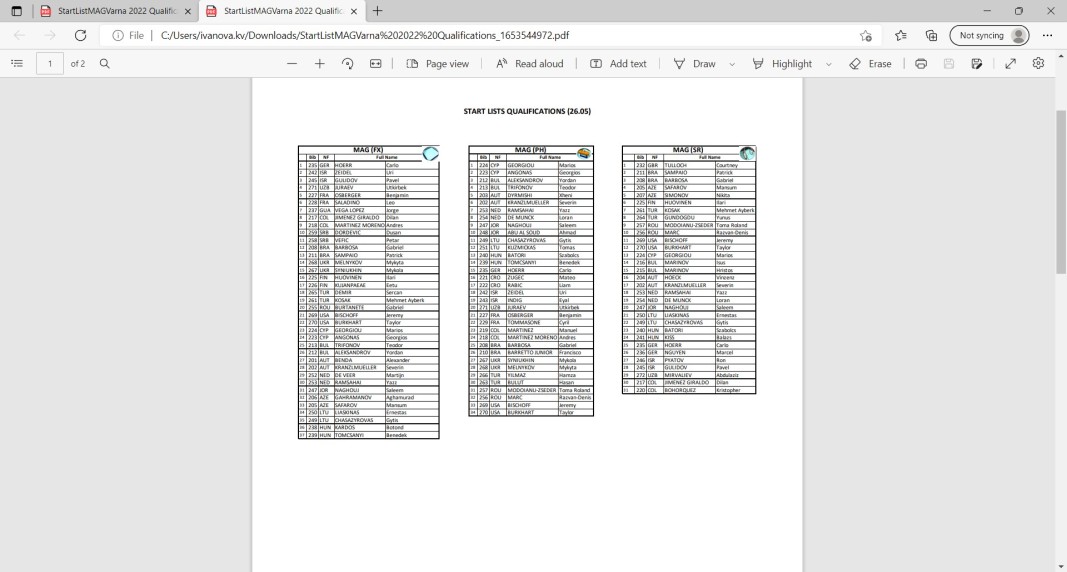Click the page number input field

49,64
